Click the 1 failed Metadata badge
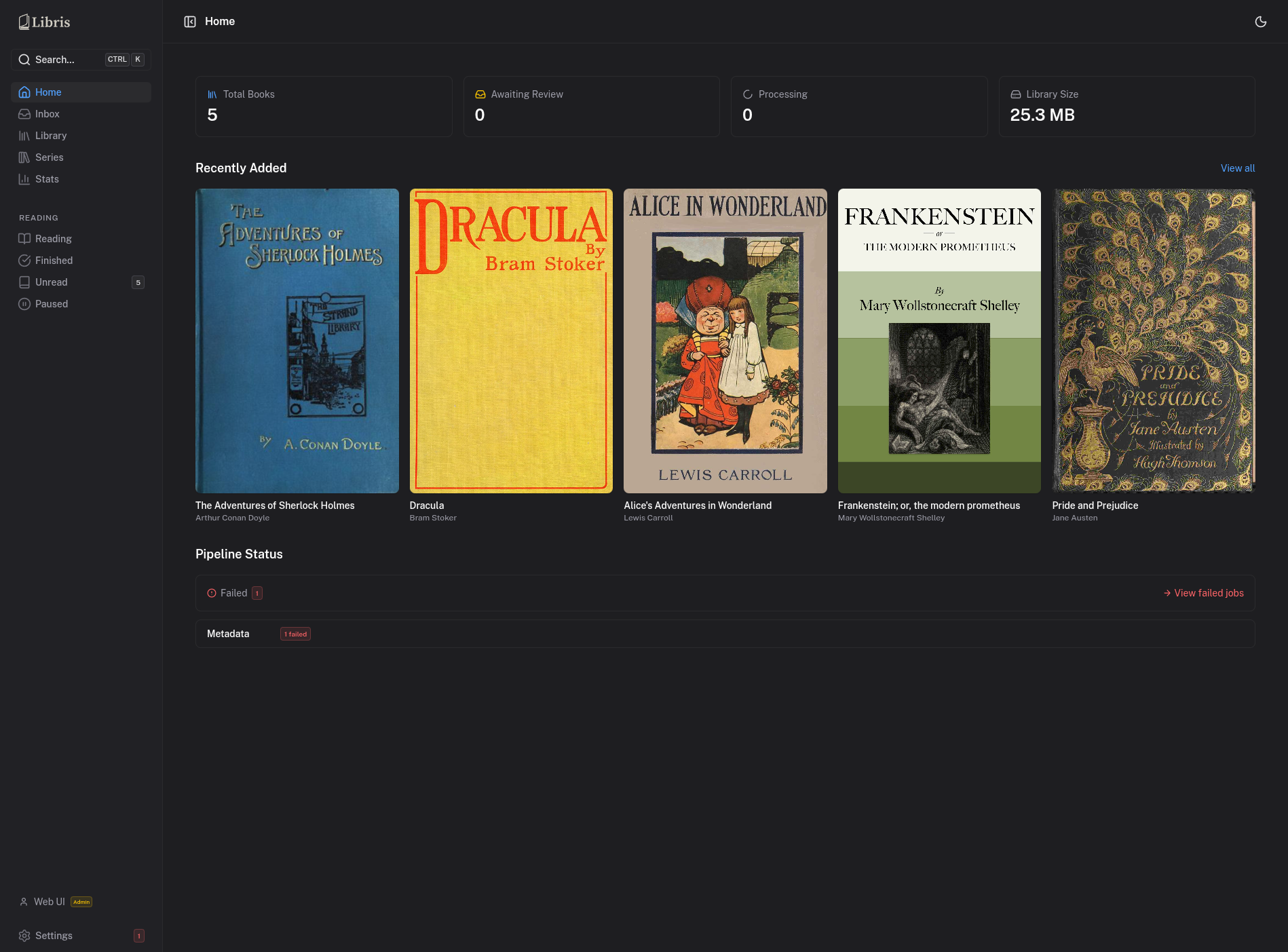Screen dimensions: 1288x952 coord(295,634)
